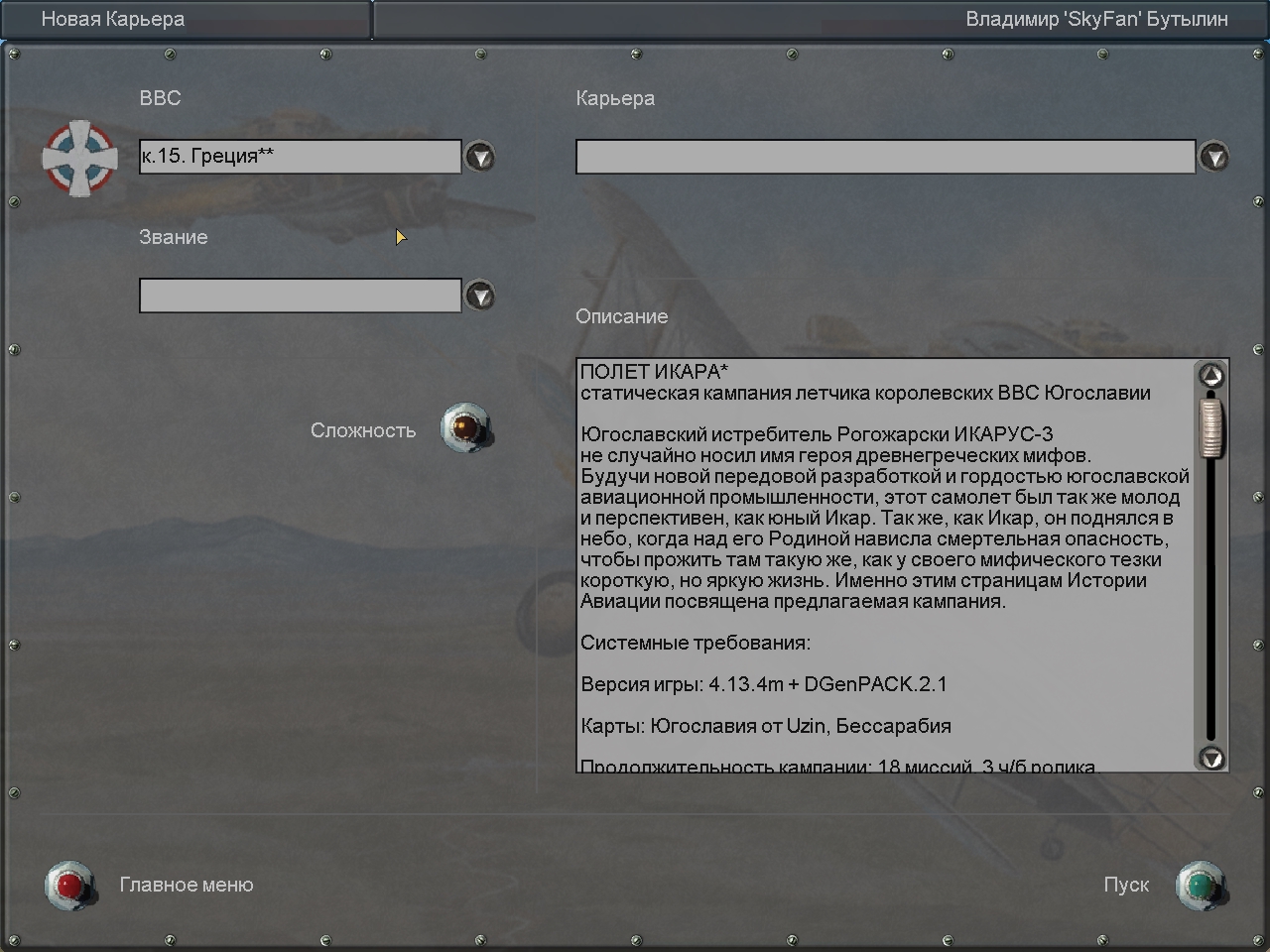Open the Звание rank dropdown arrow

(480, 296)
